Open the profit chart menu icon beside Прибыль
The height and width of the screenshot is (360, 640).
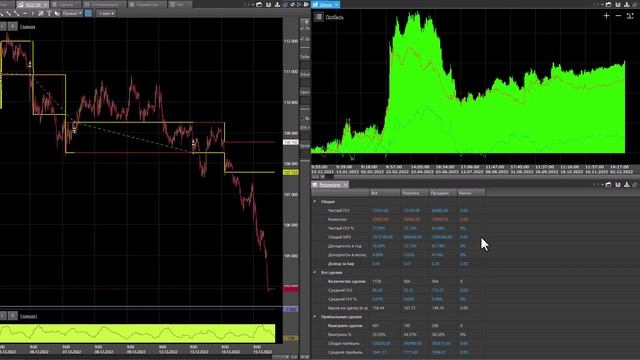point(319,17)
